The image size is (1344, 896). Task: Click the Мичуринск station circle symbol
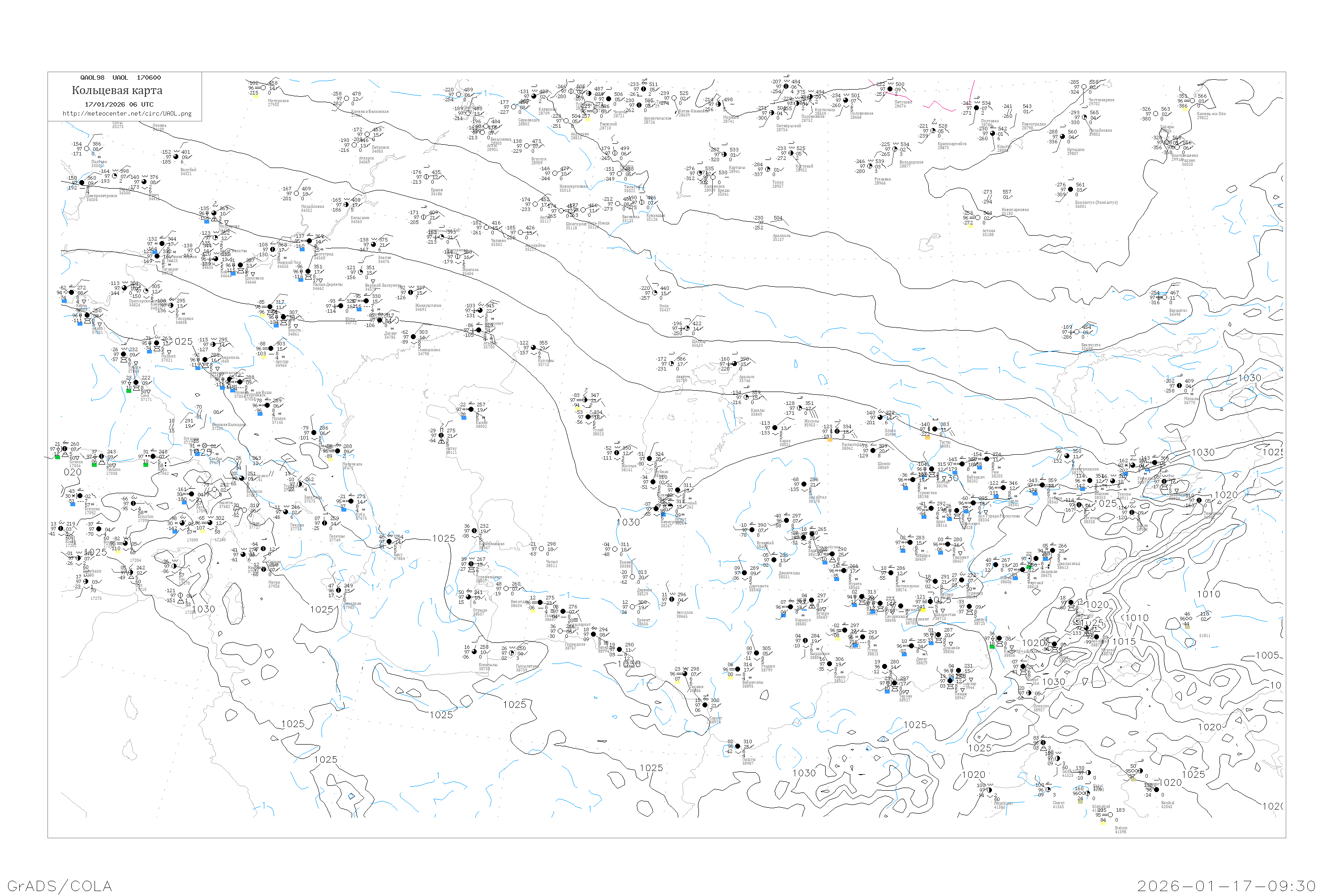263,88
